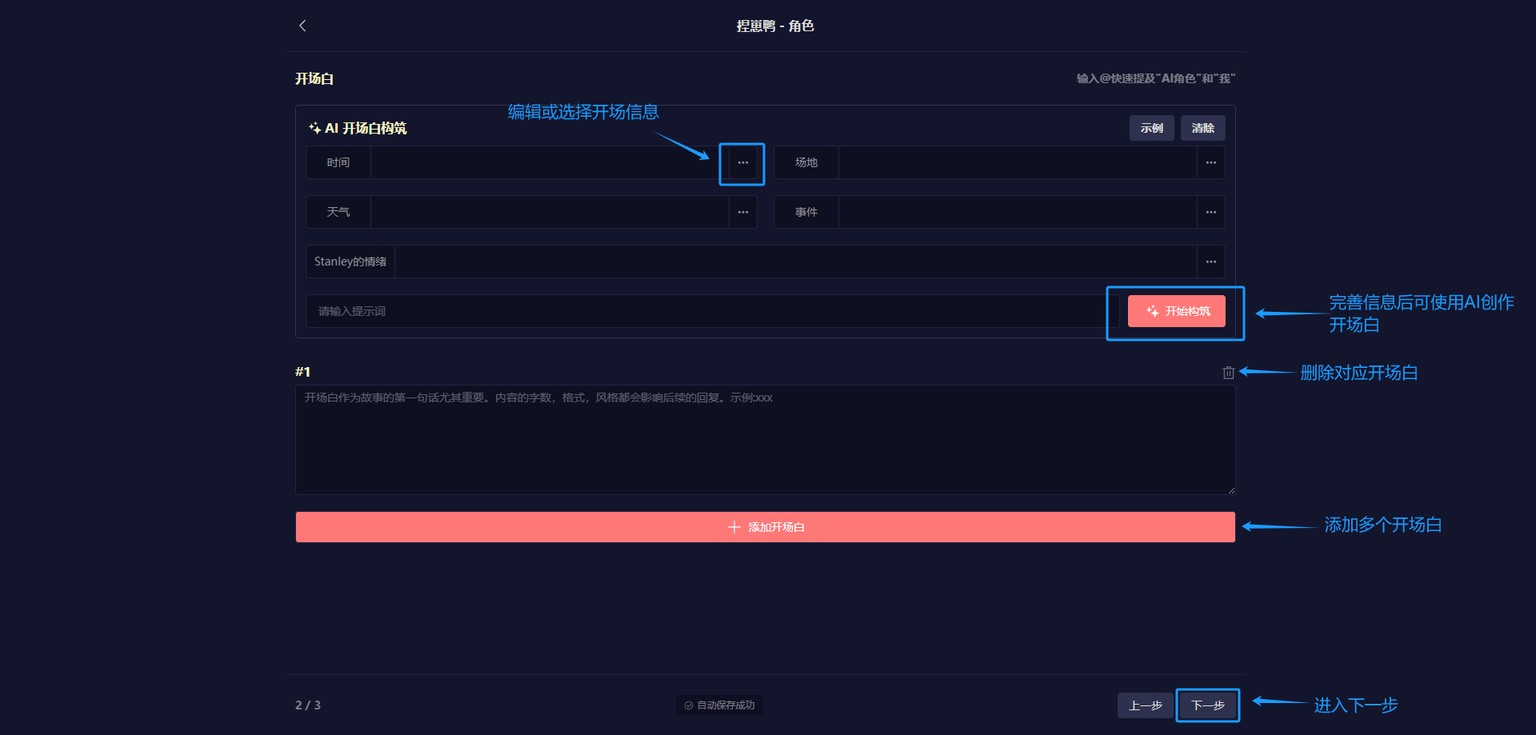Focus the 天气 text input field
Screen dimensions: 1536x735
[x=548, y=212]
